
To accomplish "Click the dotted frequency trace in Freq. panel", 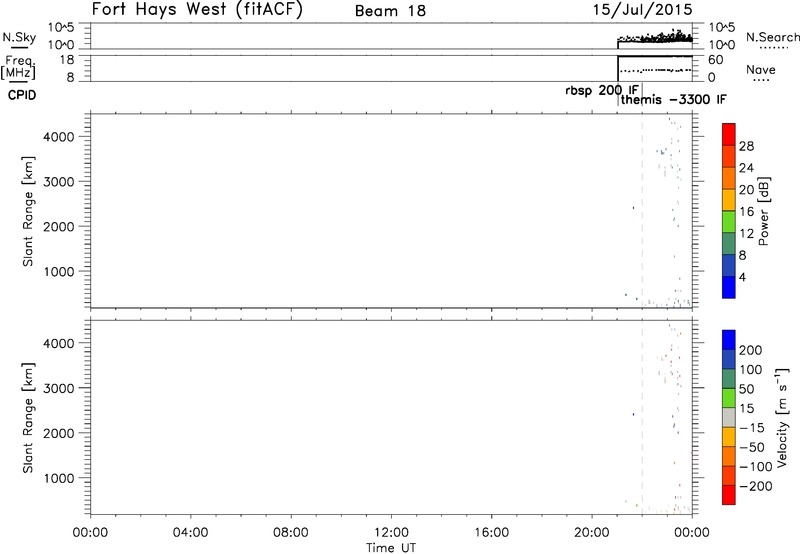I will click(655, 70).
